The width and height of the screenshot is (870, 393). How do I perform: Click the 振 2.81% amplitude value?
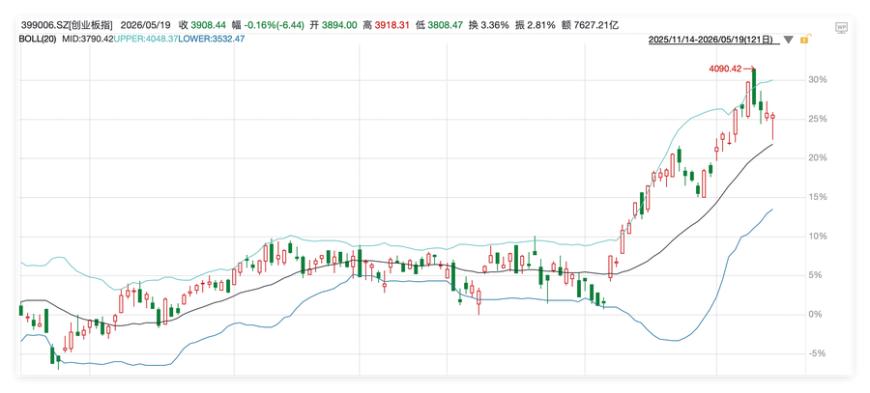click(x=534, y=25)
